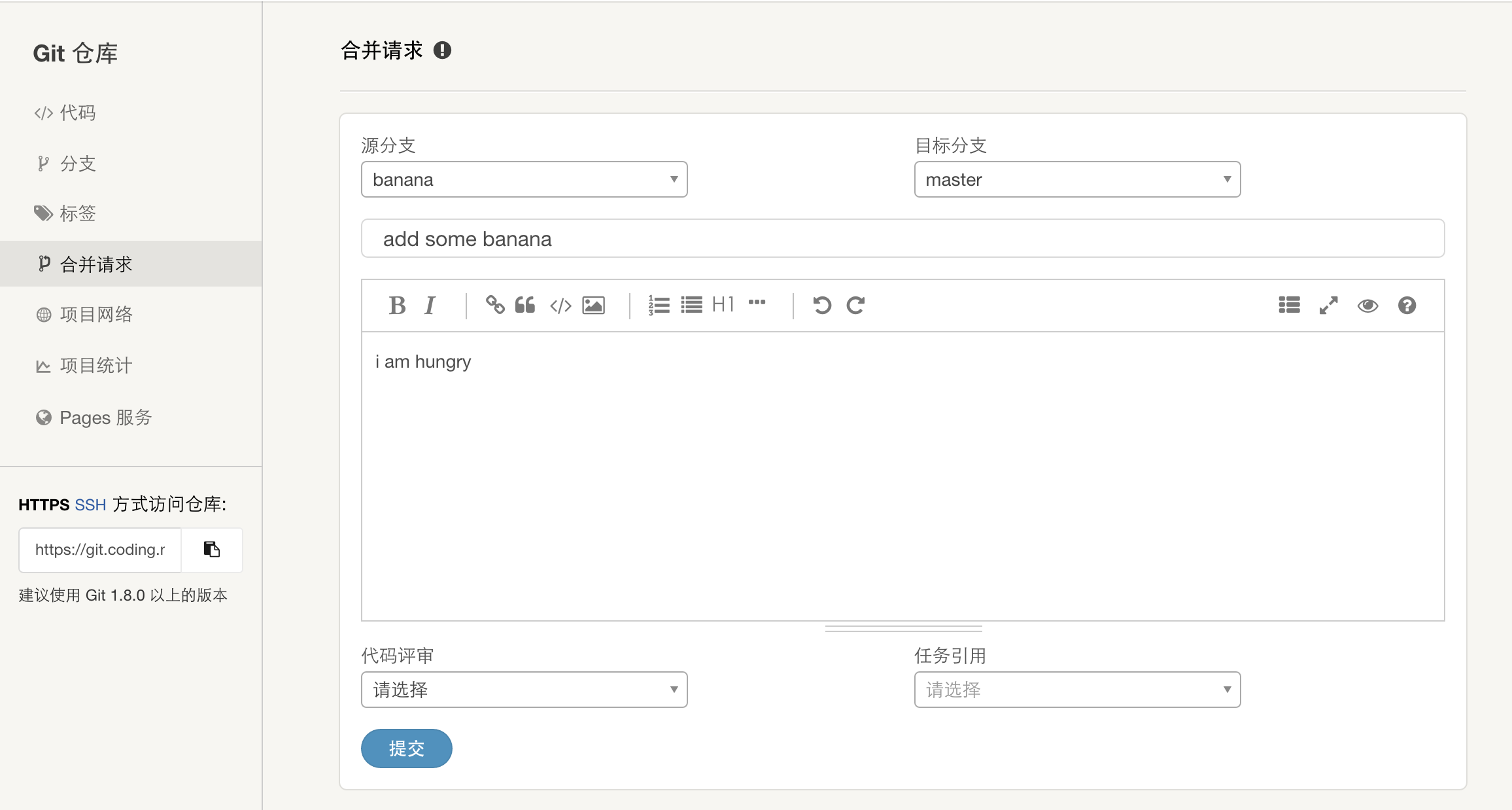Open the source branch banana dropdown
The height and width of the screenshot is (810, 1512).
click(524, 179)
